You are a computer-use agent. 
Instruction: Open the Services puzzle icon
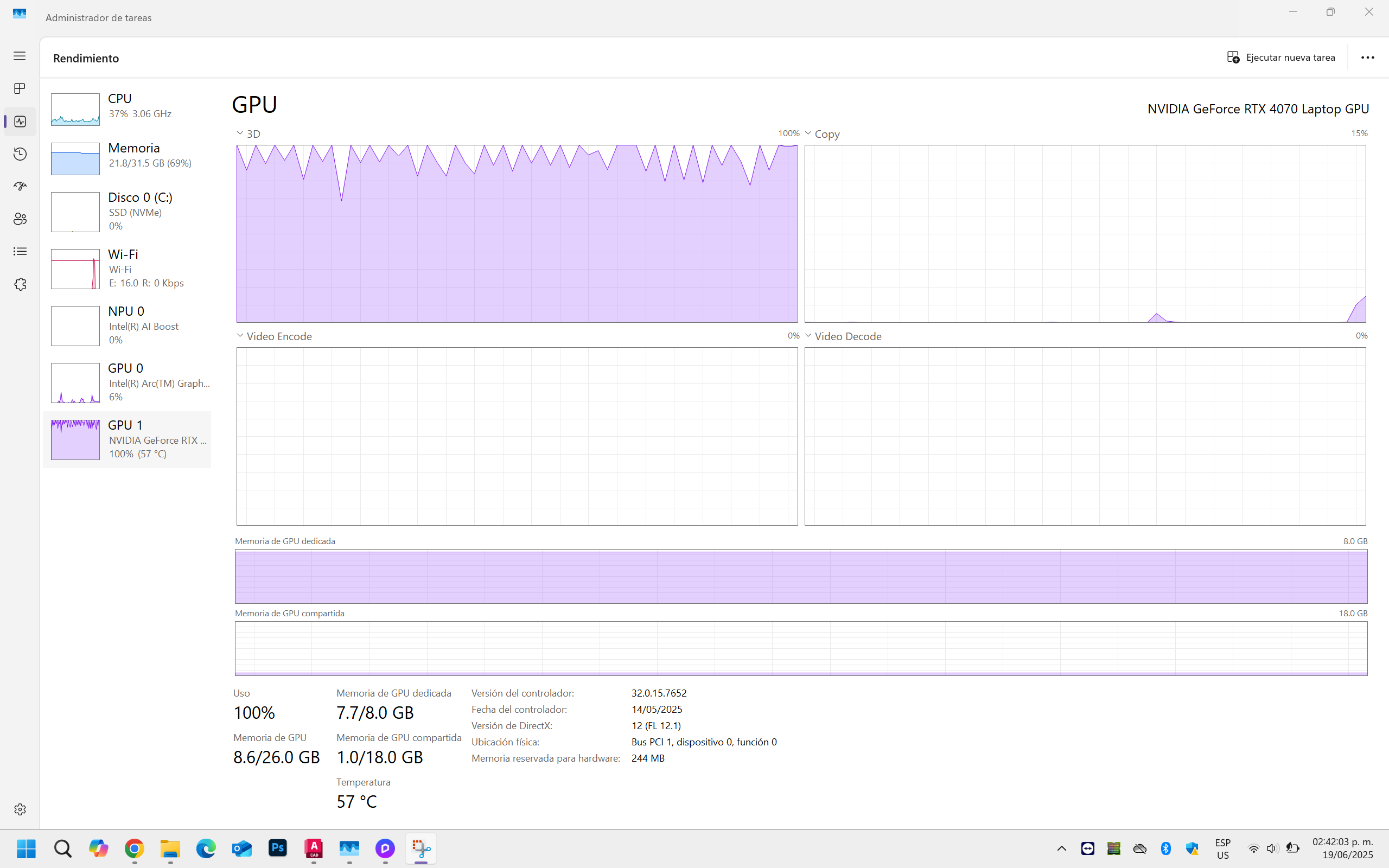[20, 284]
